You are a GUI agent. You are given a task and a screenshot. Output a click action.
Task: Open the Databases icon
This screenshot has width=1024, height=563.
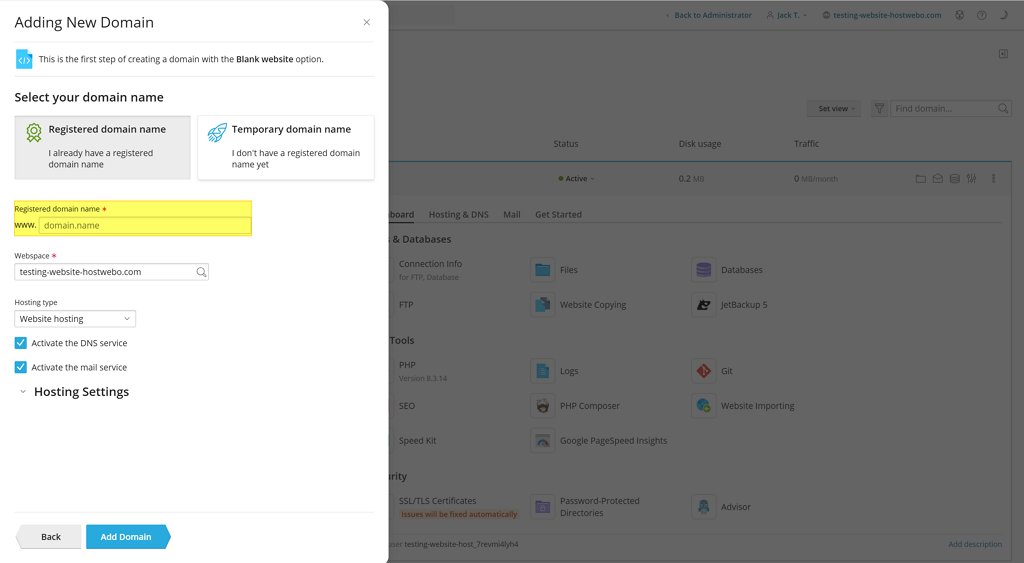pyautogui.click(x=704, y=270)
